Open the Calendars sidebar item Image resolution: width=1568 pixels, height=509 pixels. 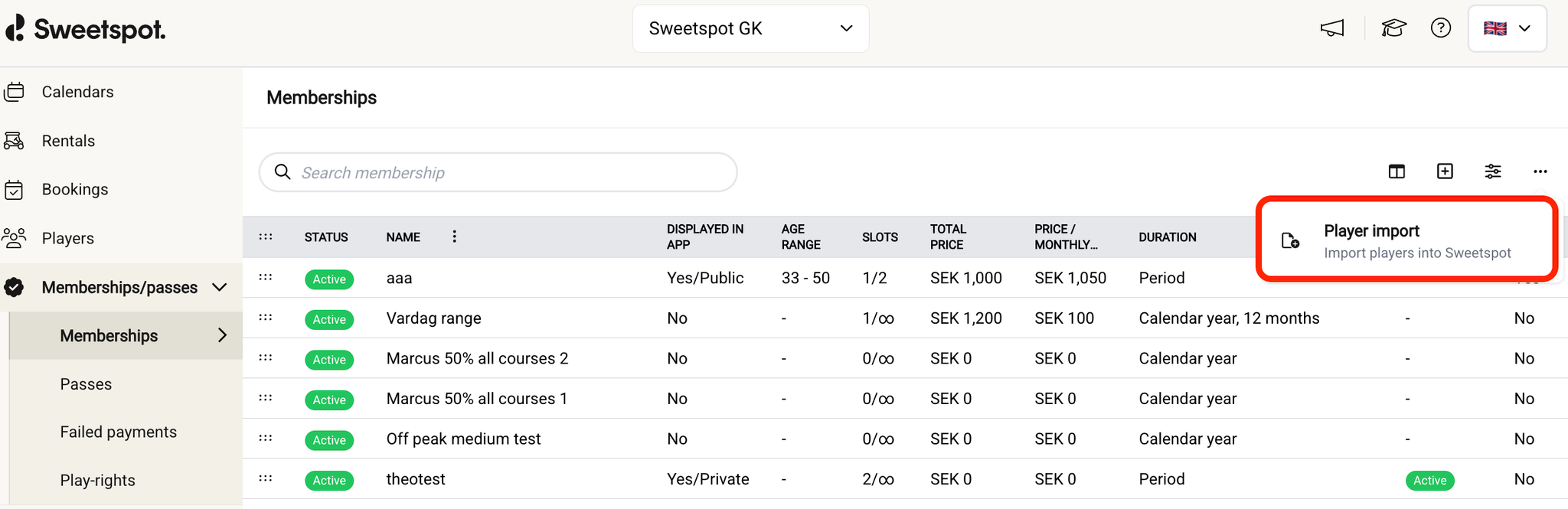tap(77, 92)
